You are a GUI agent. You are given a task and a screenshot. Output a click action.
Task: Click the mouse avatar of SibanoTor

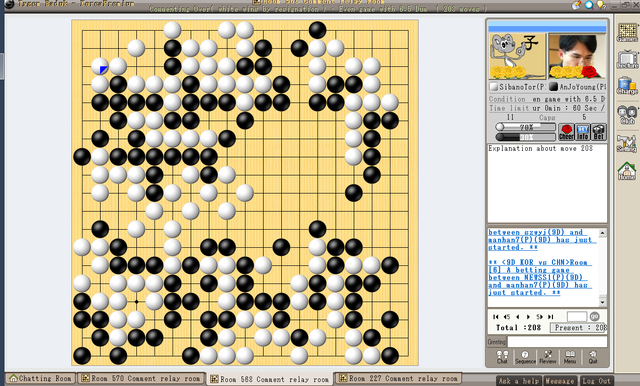(x=517, y=56)
